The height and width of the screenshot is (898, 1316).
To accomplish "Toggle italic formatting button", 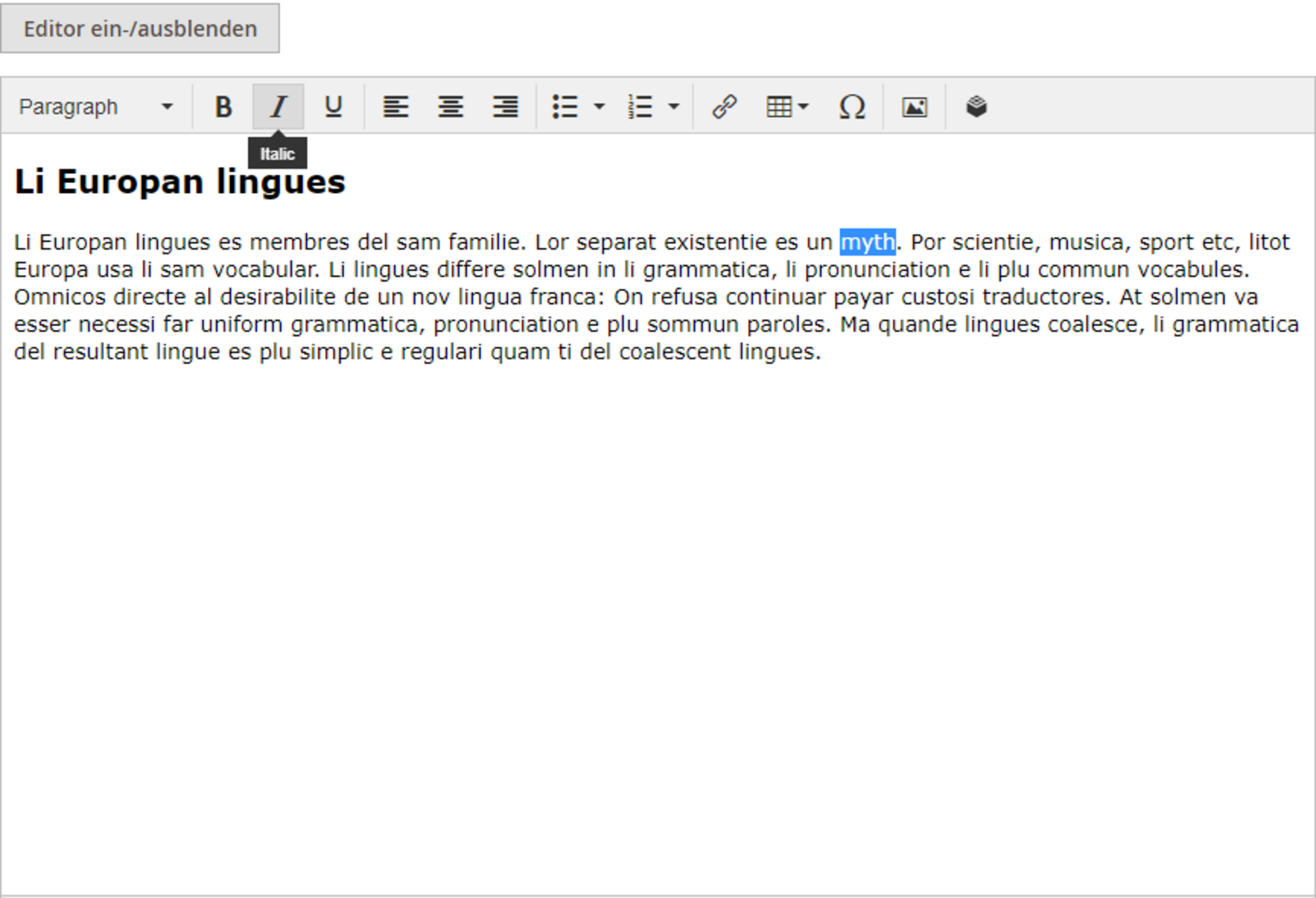I will pyautogui.click(x=278, y=106).
